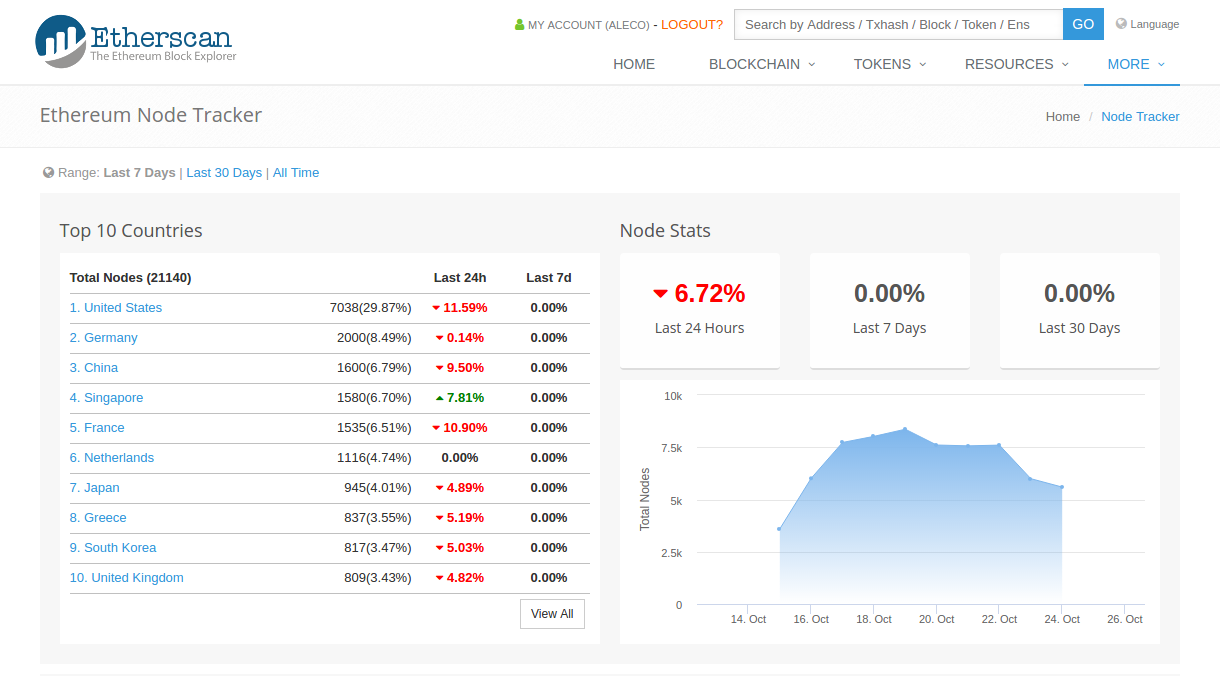Click the red down arrow beside 6.72%
This screenshot has height=676, width=1220.
click(660, 294)
